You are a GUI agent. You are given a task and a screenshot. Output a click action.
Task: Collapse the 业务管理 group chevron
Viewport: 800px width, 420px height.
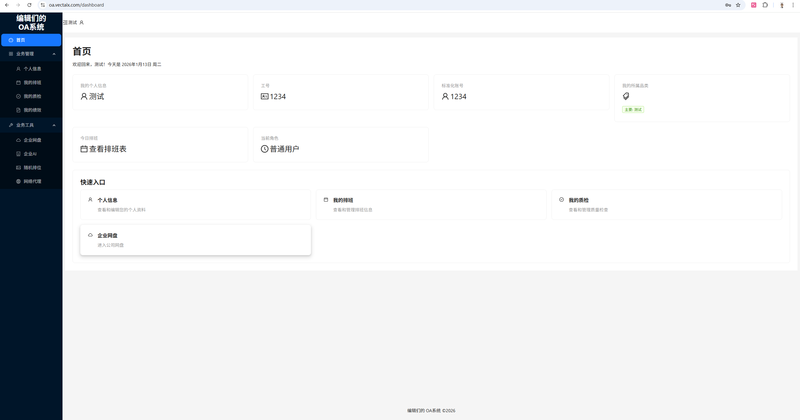click(54, 54)
